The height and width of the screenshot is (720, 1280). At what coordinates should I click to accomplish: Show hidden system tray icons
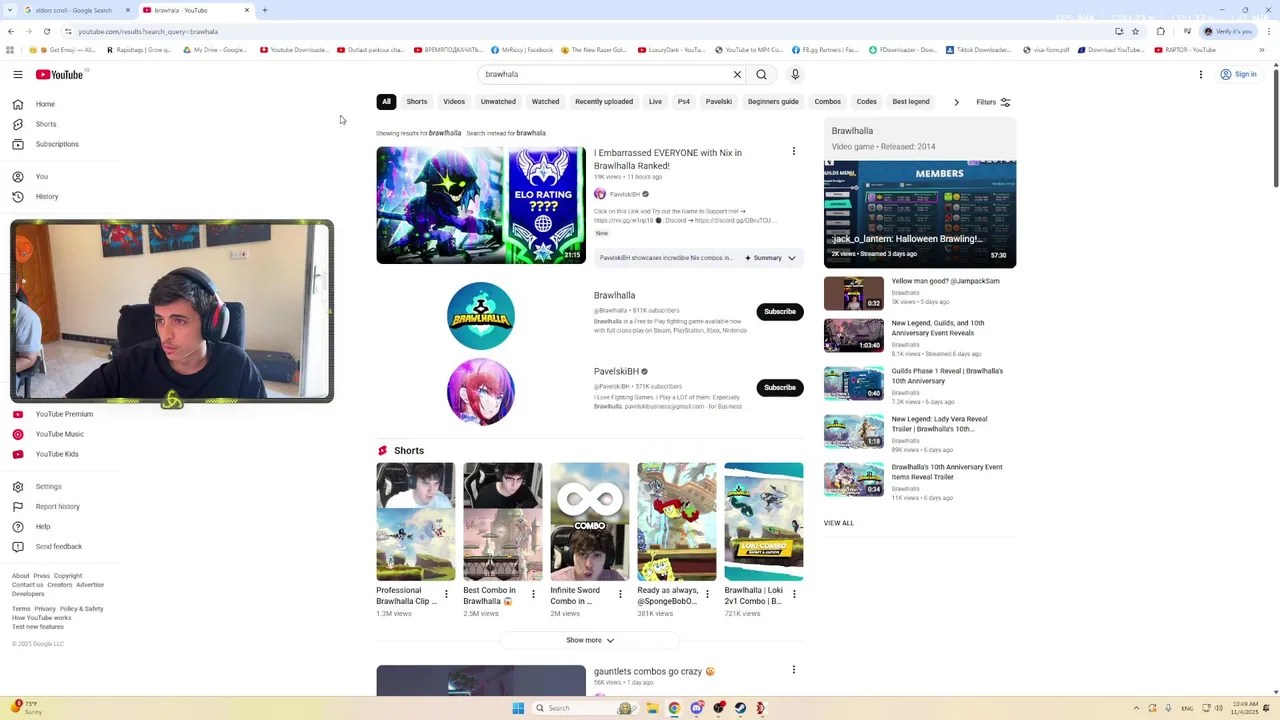(1137, 708)
